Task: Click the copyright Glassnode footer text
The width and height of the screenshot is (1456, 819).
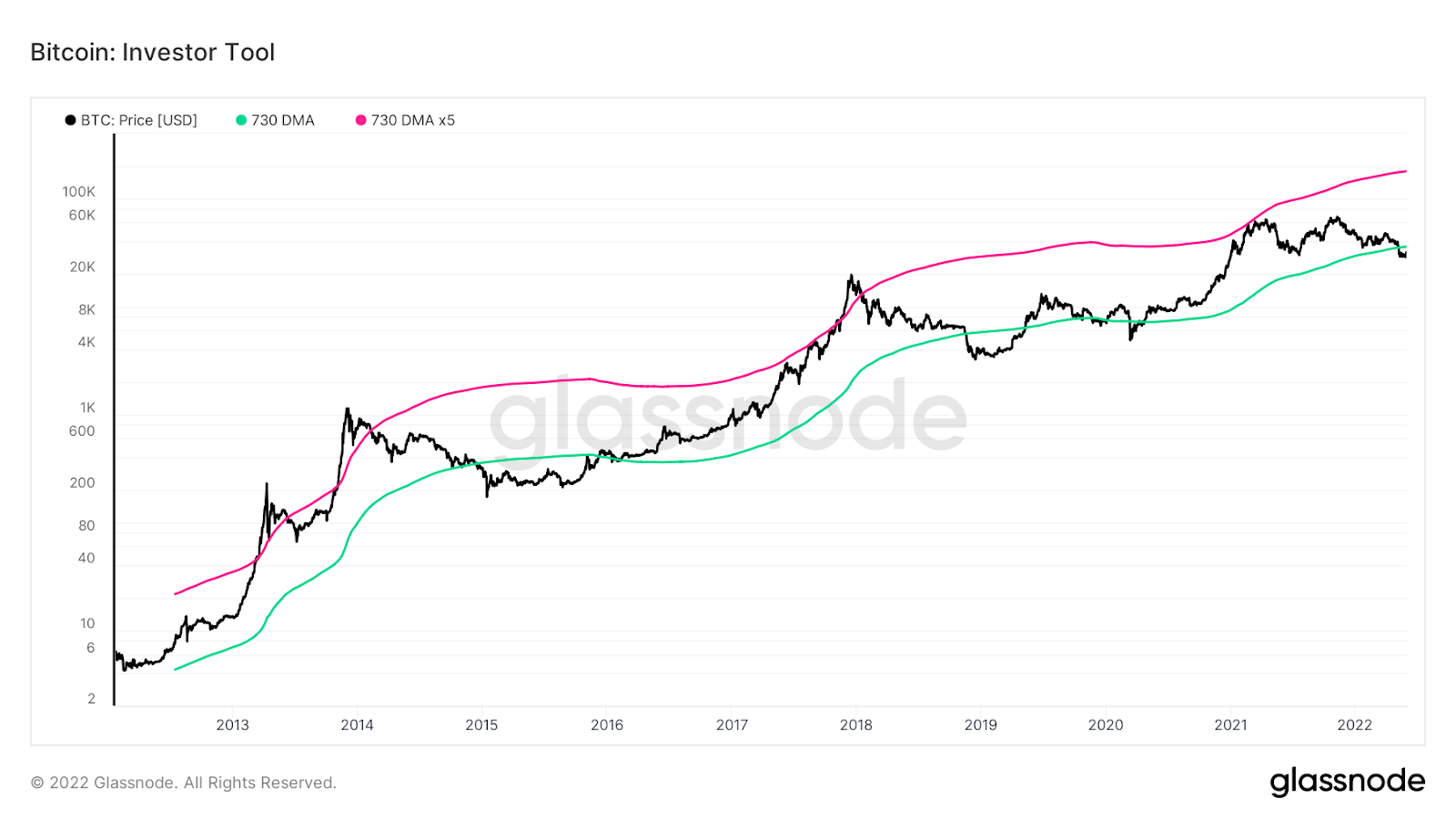Action: 183,783
